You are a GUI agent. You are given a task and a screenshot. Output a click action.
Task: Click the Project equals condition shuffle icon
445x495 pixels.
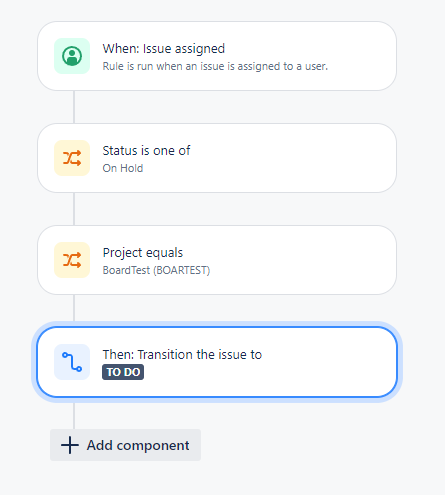tap(72, 260)
